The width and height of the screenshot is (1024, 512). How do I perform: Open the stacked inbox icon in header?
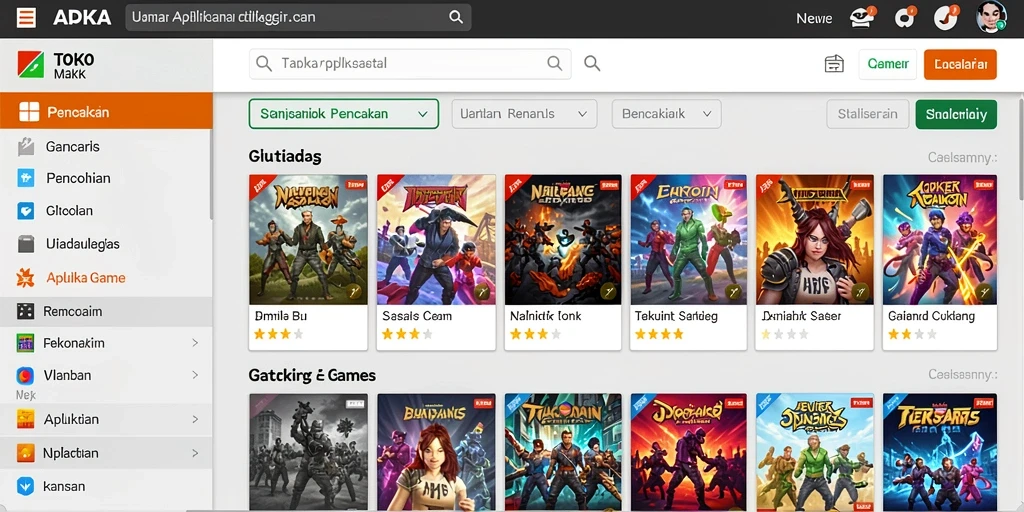click(861, 18)
